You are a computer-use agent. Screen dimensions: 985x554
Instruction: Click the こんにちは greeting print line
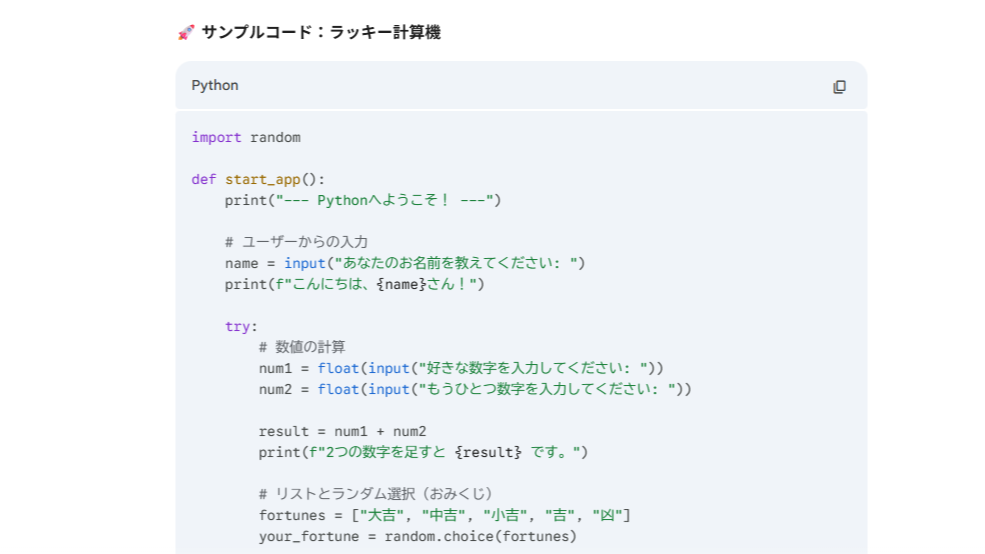click(x=355, y=285)
